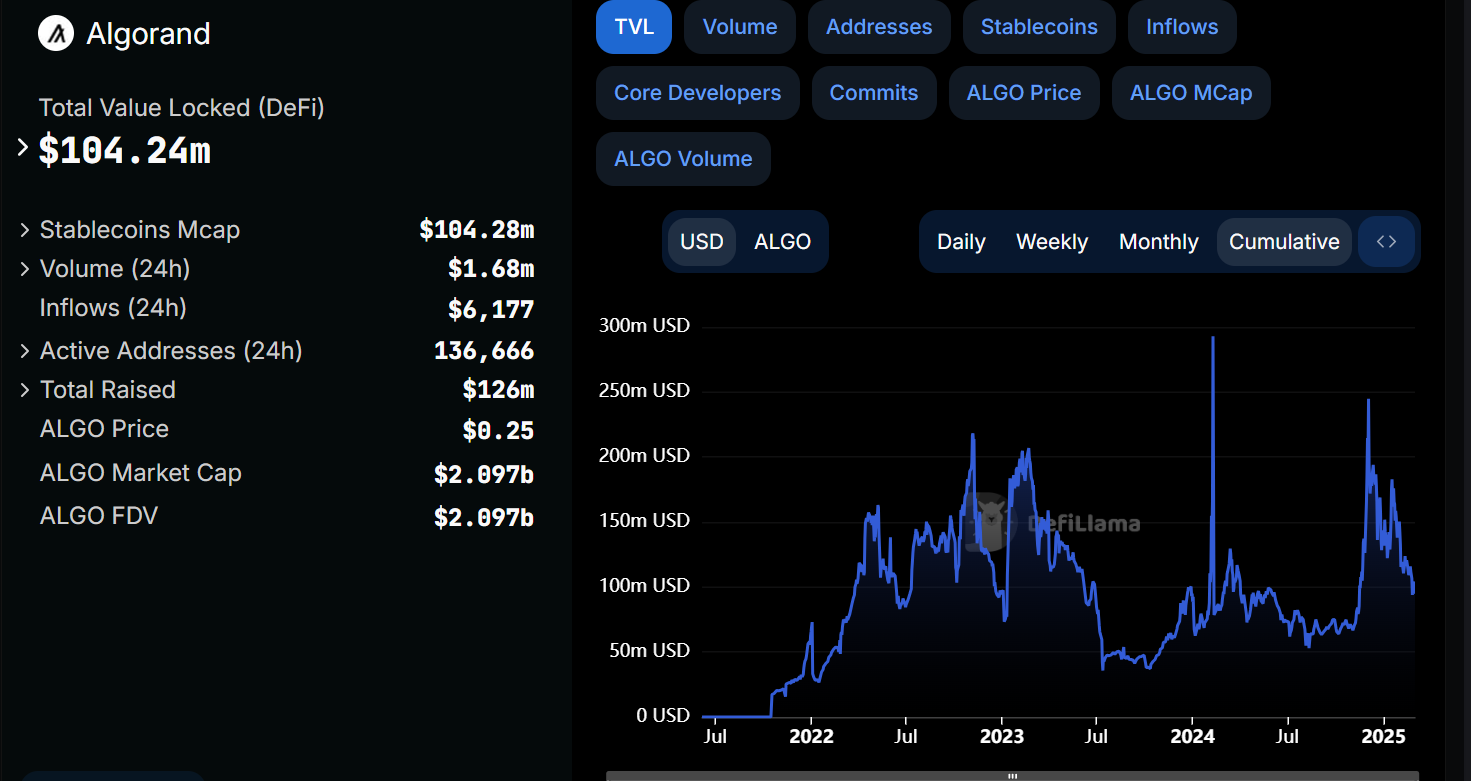This screenshot has height=781, width=1471.
Task: Expand the Total Raised row
Action: 25,390
